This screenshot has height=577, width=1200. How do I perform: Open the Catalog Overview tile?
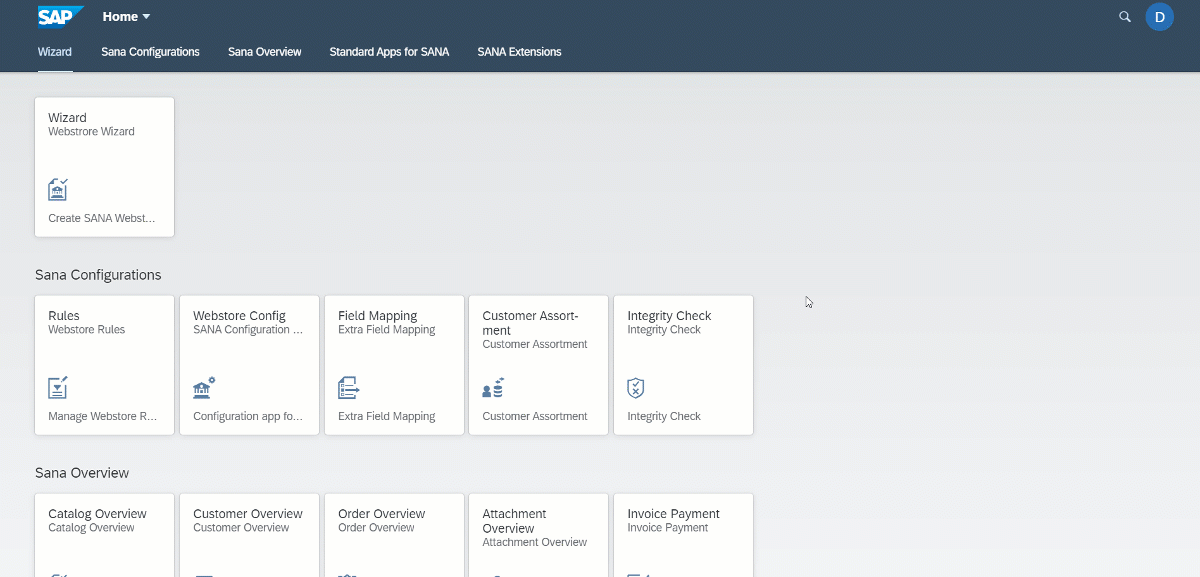pyautogui.click(x=105, y=535)
